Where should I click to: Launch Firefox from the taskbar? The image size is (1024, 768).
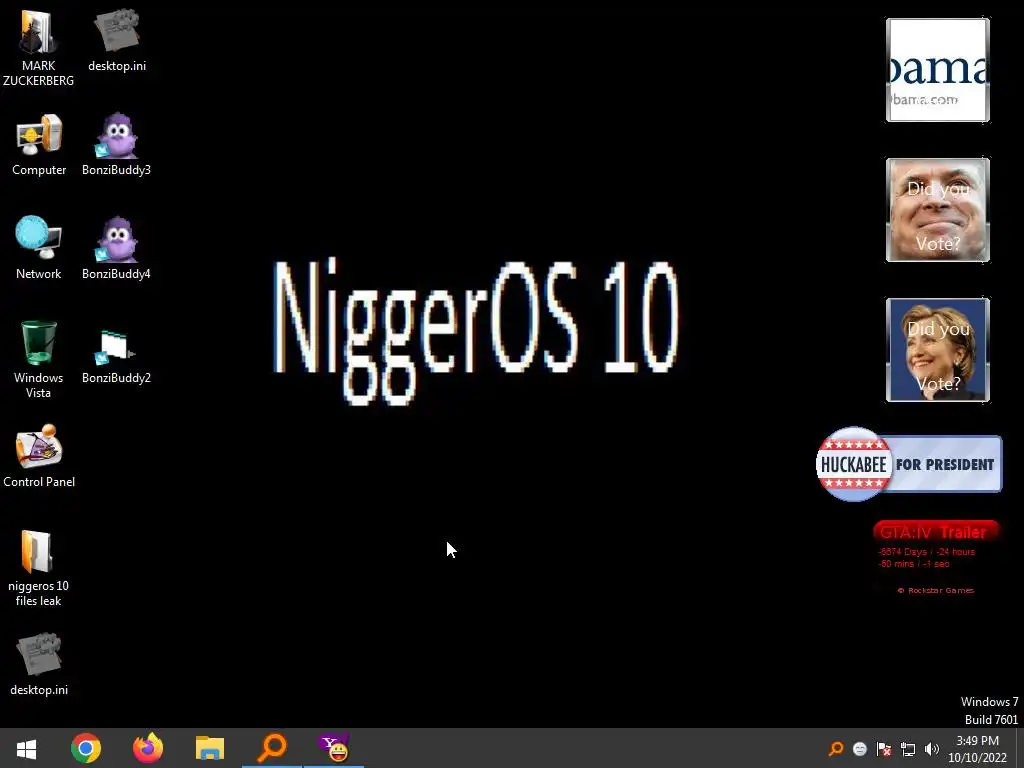(x=148, y=748)
